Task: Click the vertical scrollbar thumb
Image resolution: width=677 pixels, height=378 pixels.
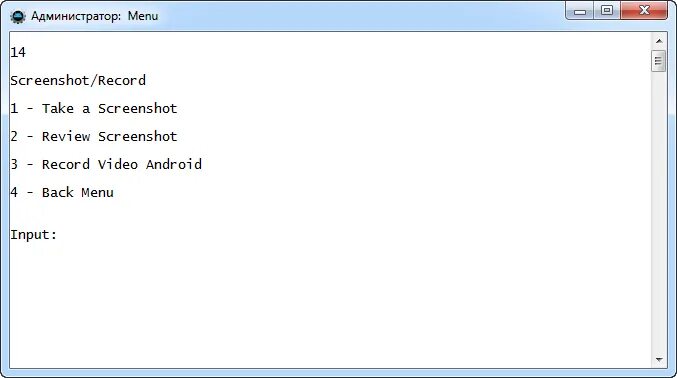Action: pyautogui.click(x=658, y=61)
